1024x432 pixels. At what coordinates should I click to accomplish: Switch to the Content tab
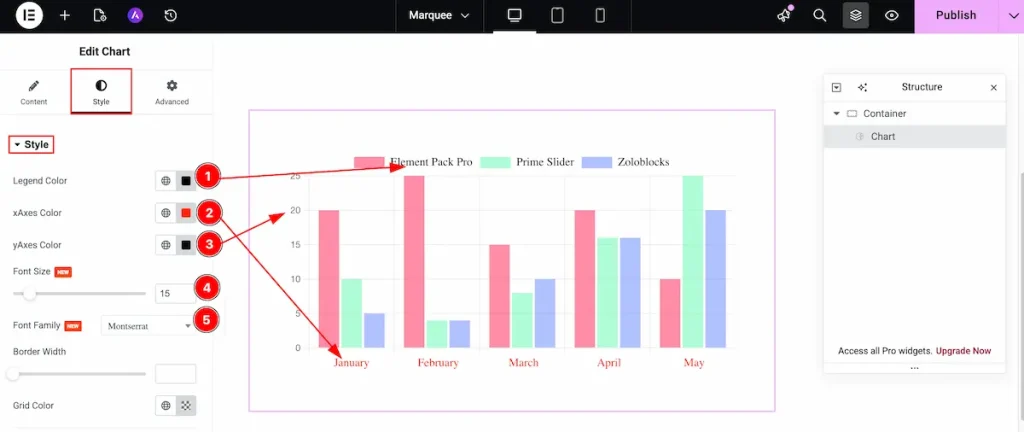[x=34, y=92]
